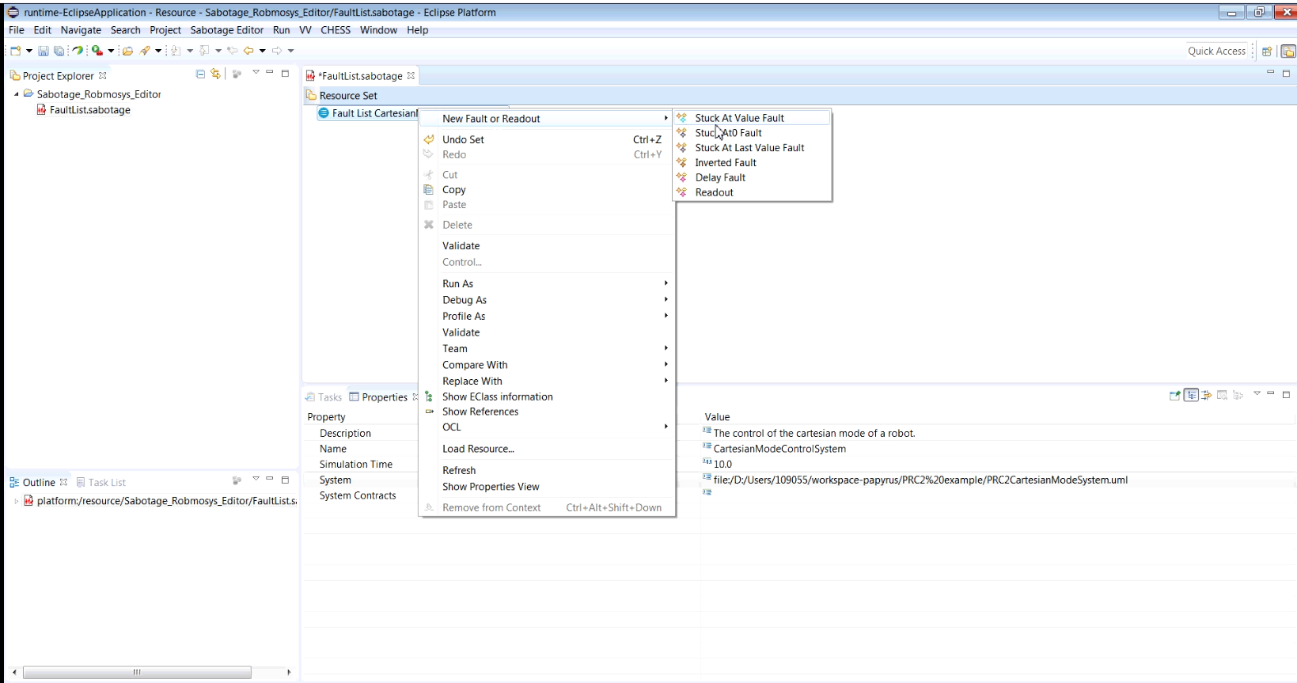Screen dimensions: 1297x683
Task: Expand the platform resource node in Outline
Action: click(x=15, y=500)
